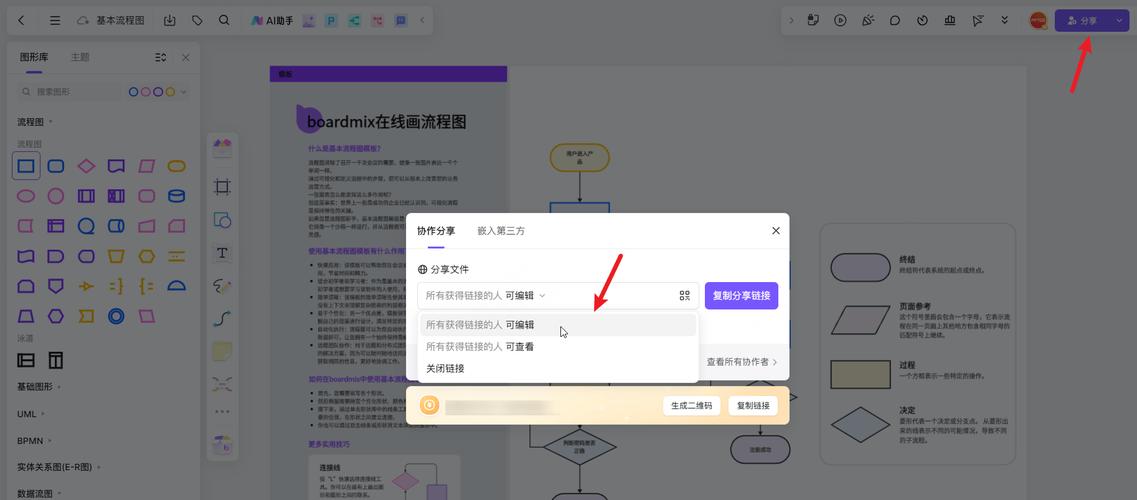Screen dimensions: 1137x500
Task: Select the blue double-circle shape
Action: click(116, 316)
